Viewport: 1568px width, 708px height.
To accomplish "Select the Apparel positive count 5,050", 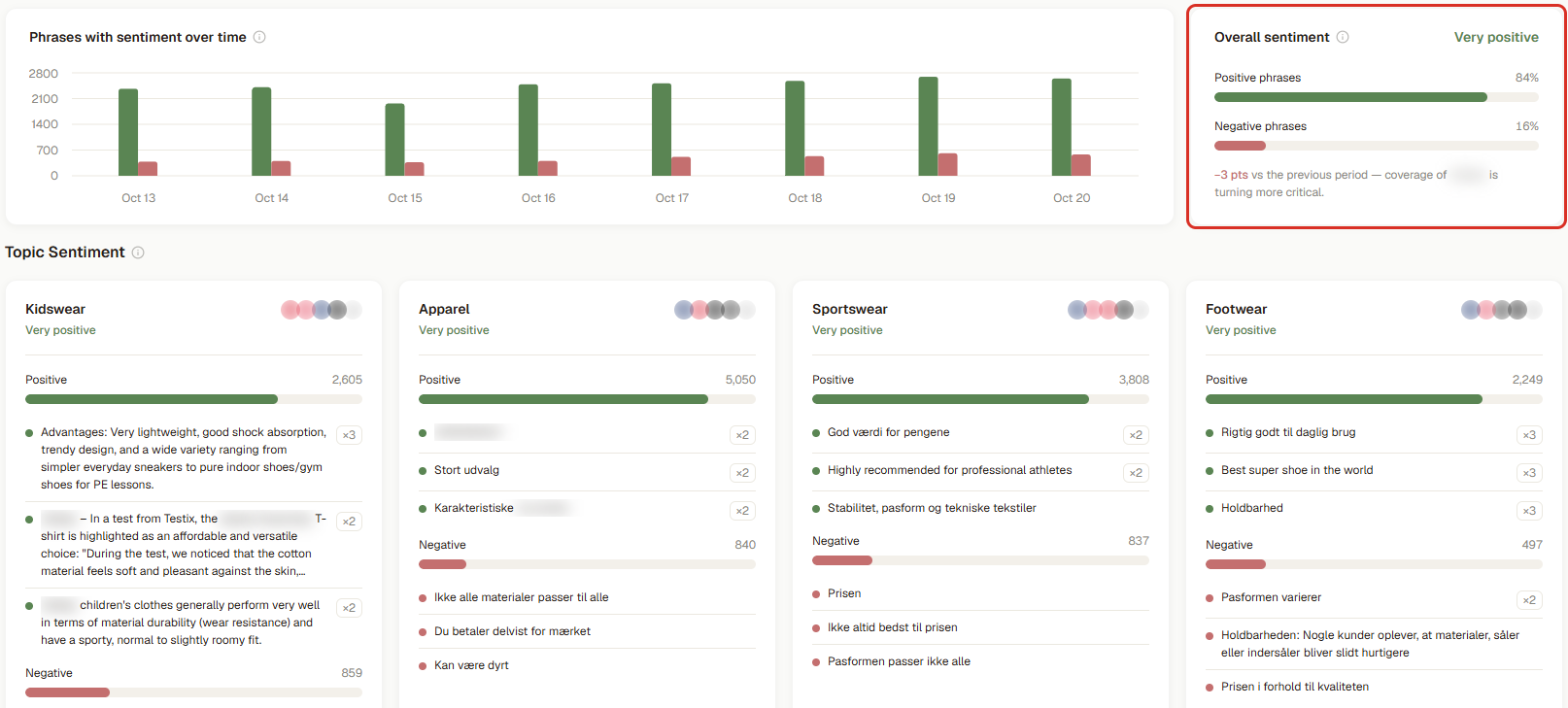I will coord(739,380).
